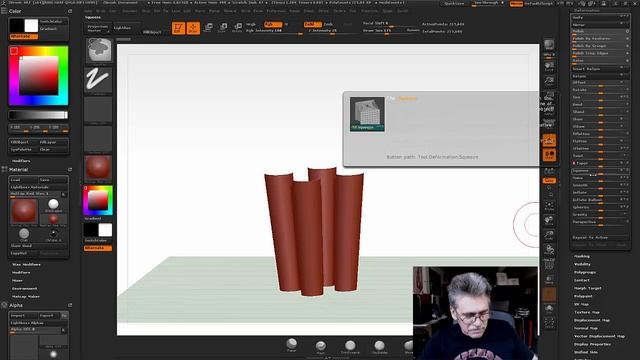Expand the Masking subpalette
The image size is (640, 360).
tap(582, 256)
